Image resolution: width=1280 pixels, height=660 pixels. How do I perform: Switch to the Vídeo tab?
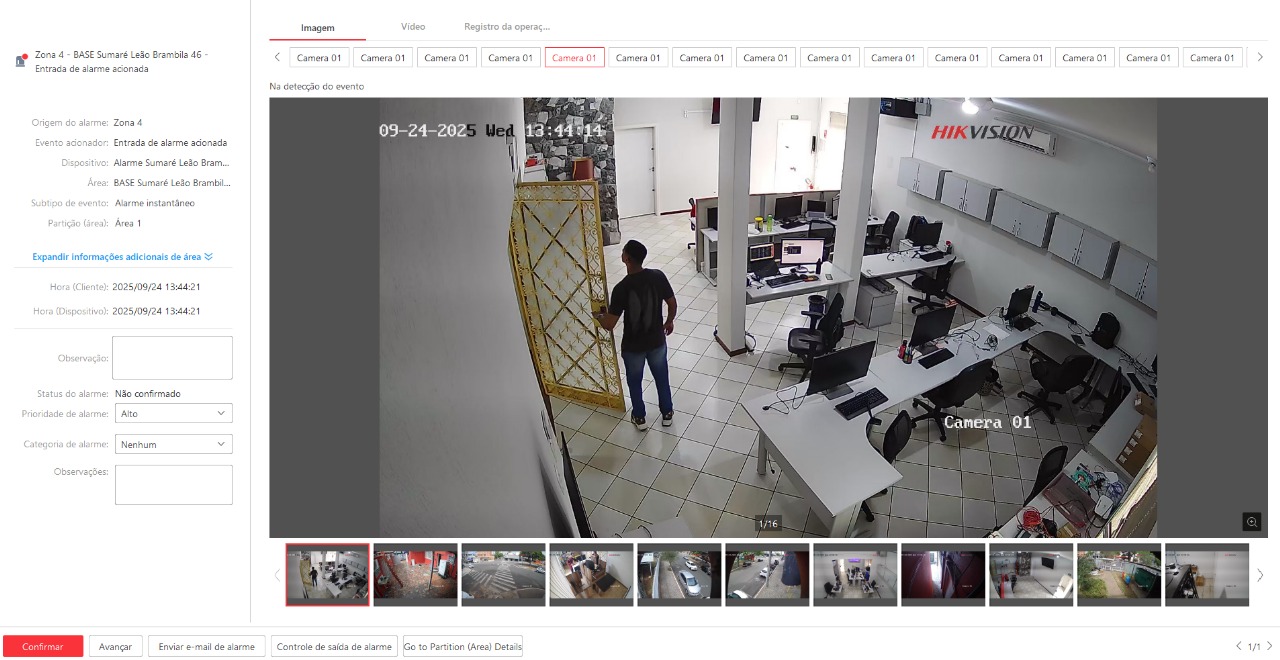[413, 27]
